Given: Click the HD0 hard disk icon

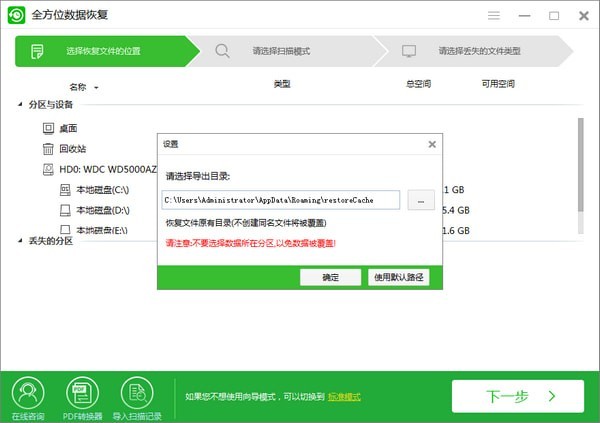Looking at the screenshot, I should [x=48, y=169].
